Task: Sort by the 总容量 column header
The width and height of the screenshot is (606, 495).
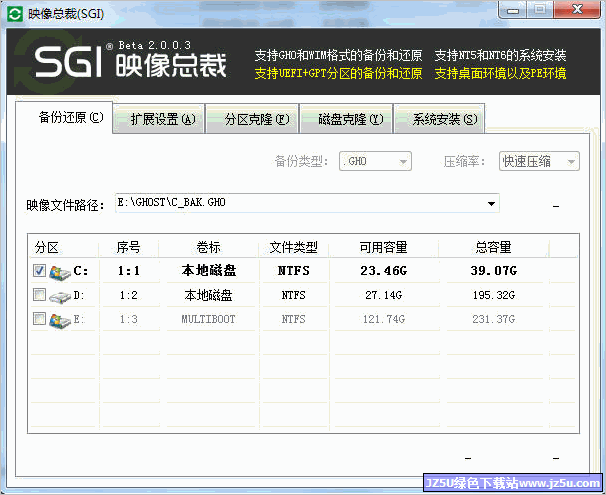Action: pos(494,247)
